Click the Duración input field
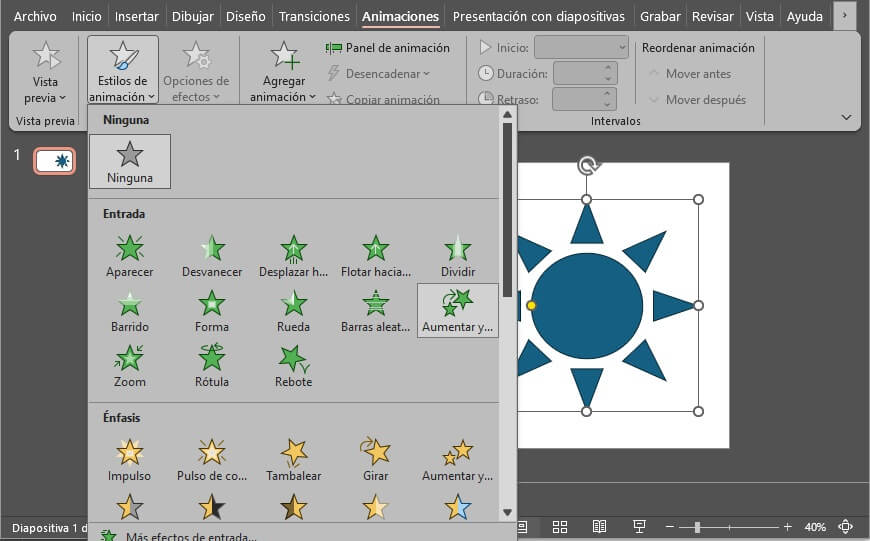 578,73
